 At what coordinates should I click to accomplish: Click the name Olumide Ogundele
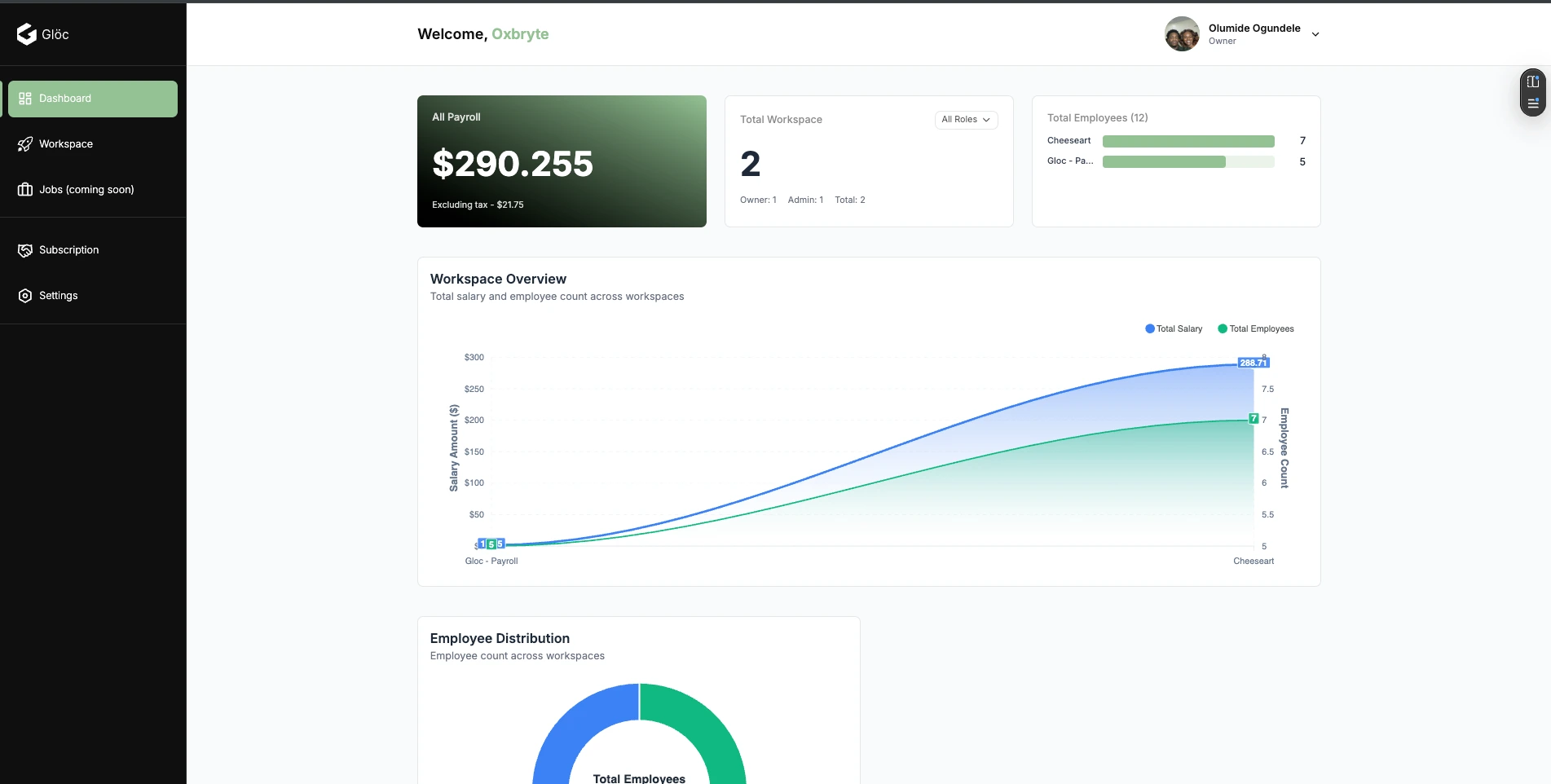point(1254,28)
